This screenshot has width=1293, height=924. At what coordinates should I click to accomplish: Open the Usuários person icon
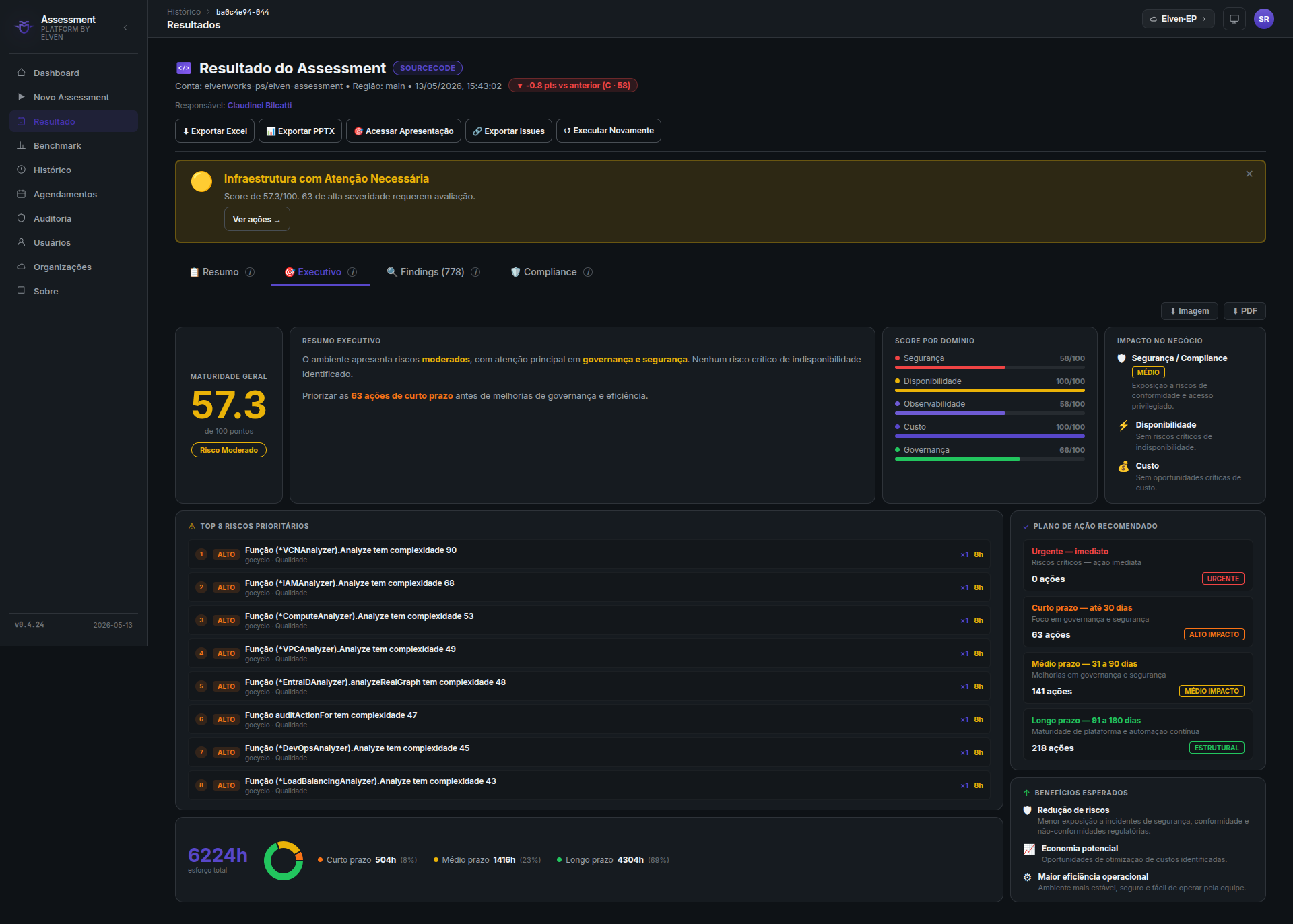[21, 242]
